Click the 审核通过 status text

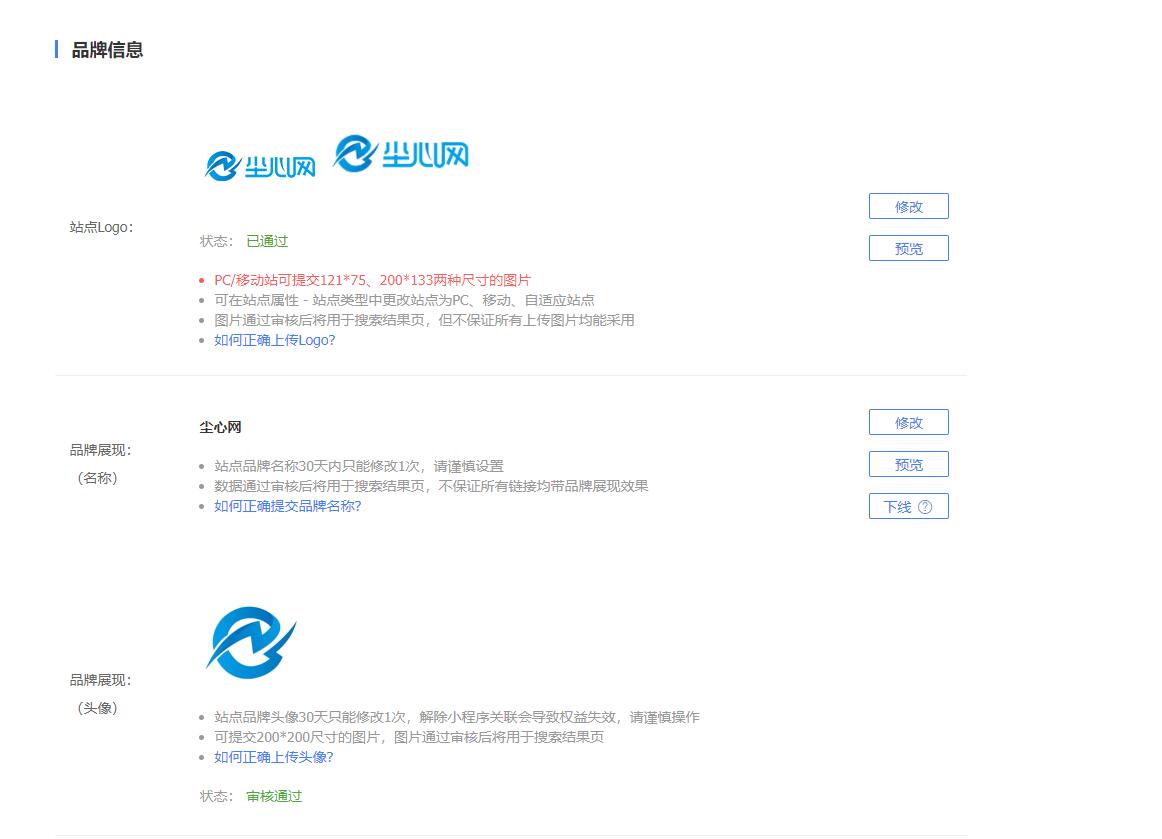(274, 796)
